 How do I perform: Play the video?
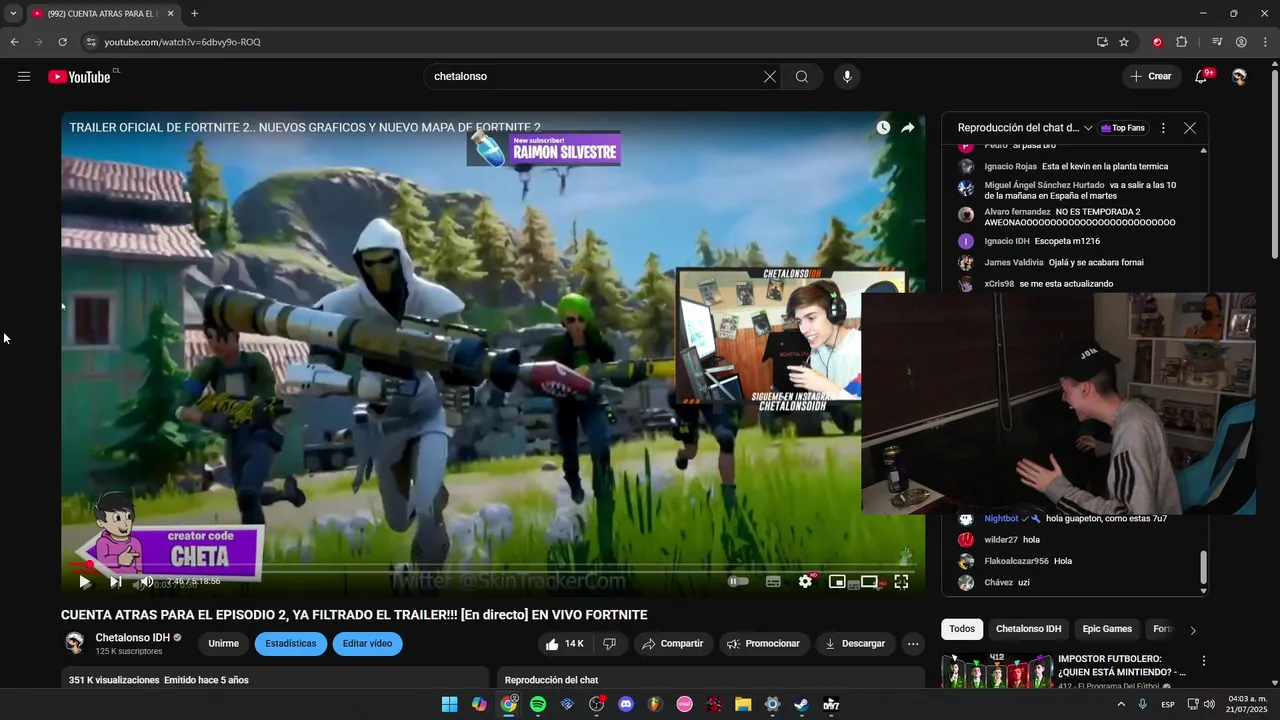(84, 582)
